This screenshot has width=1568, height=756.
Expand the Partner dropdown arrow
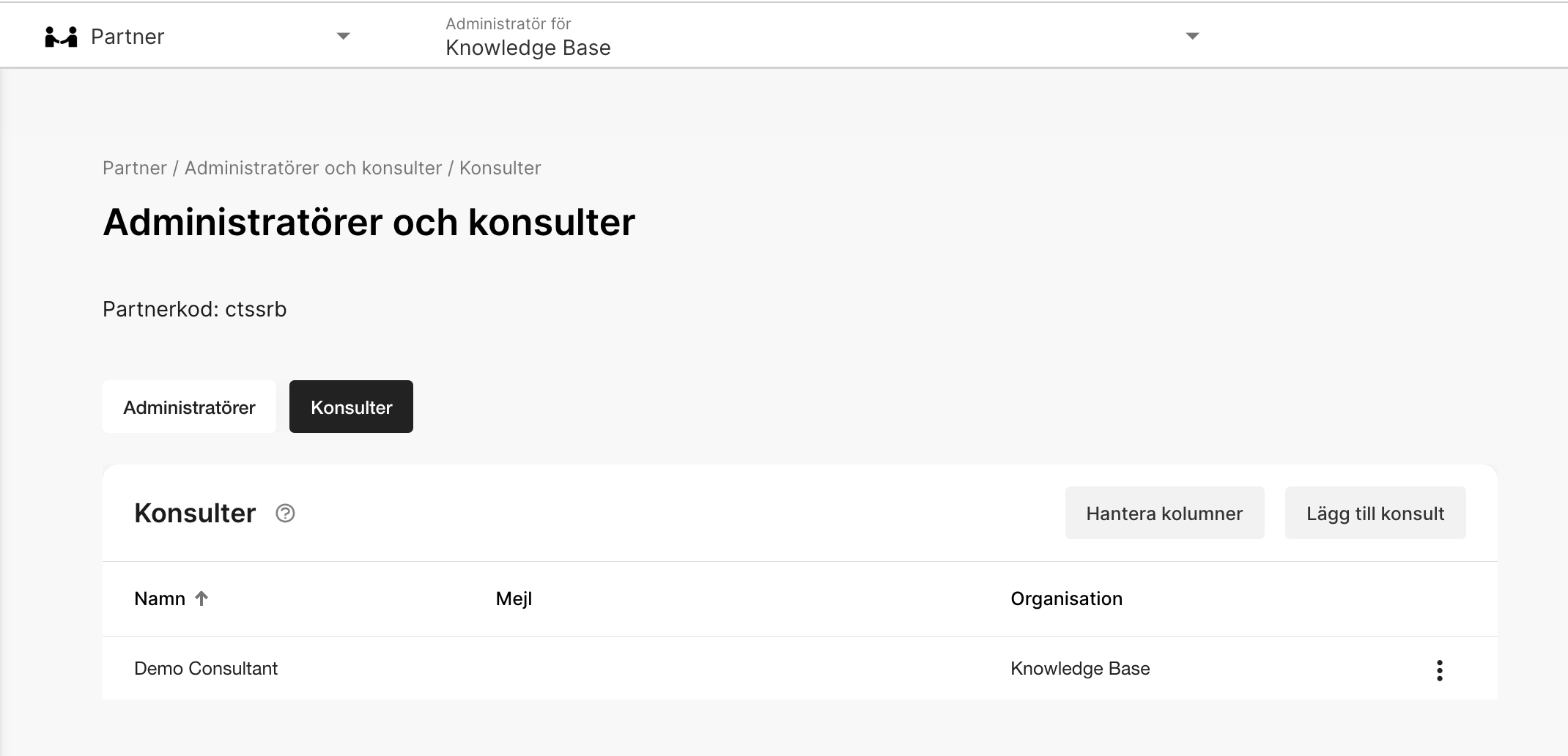(343, 36)
